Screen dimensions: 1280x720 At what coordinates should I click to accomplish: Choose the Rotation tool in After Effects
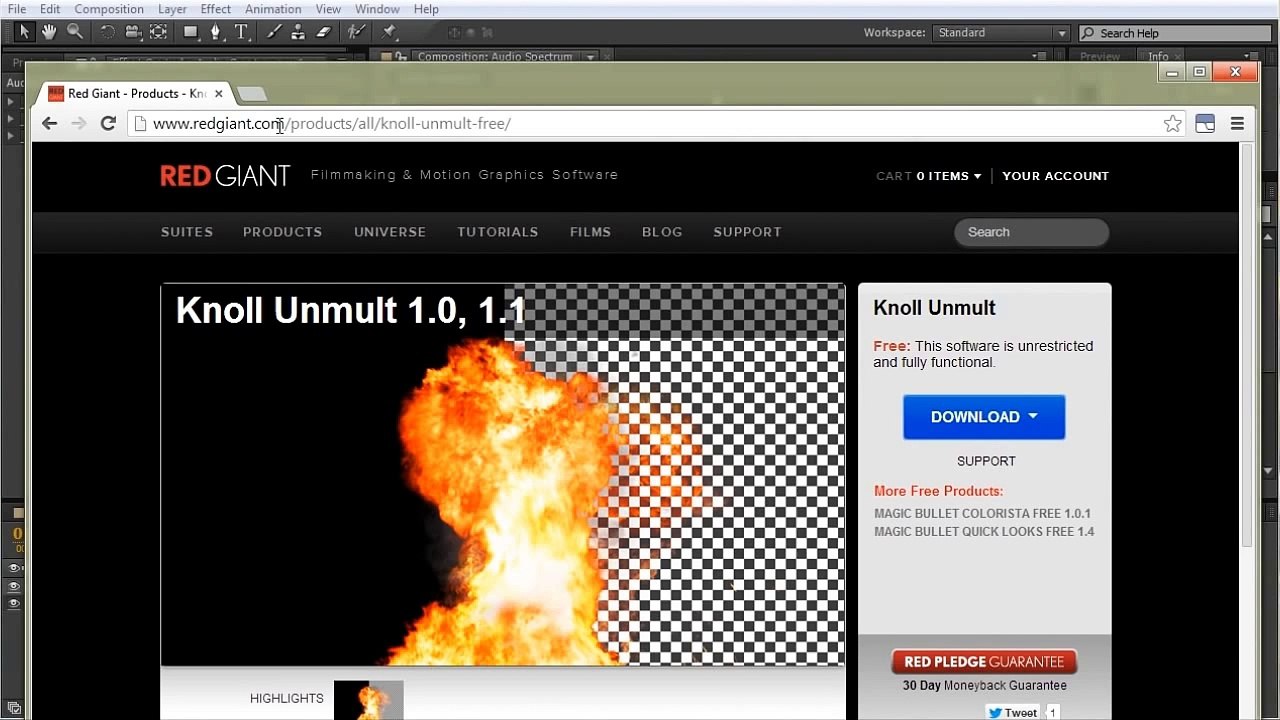click(107, 32)
